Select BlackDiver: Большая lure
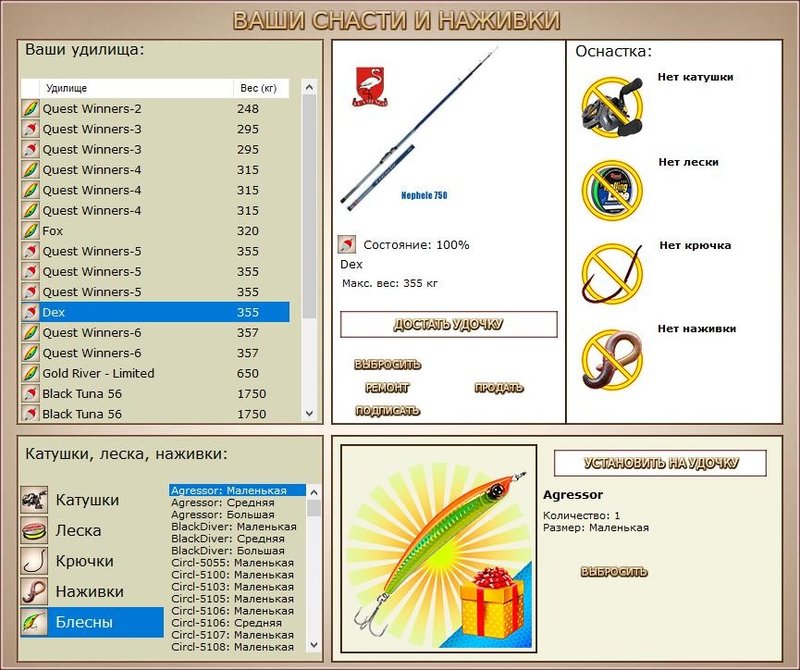This screenshot has height=670, width=800. click(x=238, y=551)
